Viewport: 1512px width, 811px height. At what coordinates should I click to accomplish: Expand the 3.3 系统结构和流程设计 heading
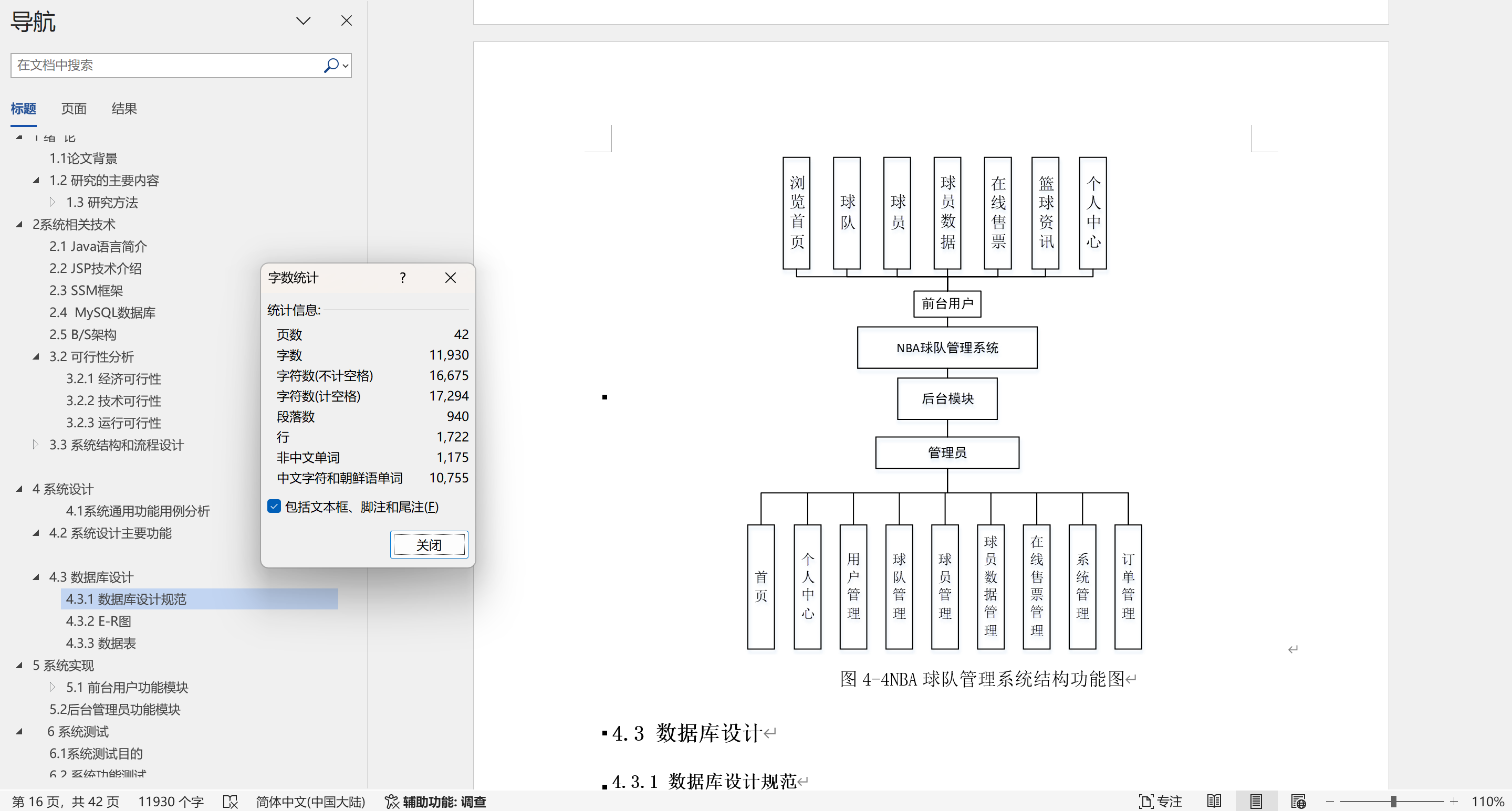(35, 445)
